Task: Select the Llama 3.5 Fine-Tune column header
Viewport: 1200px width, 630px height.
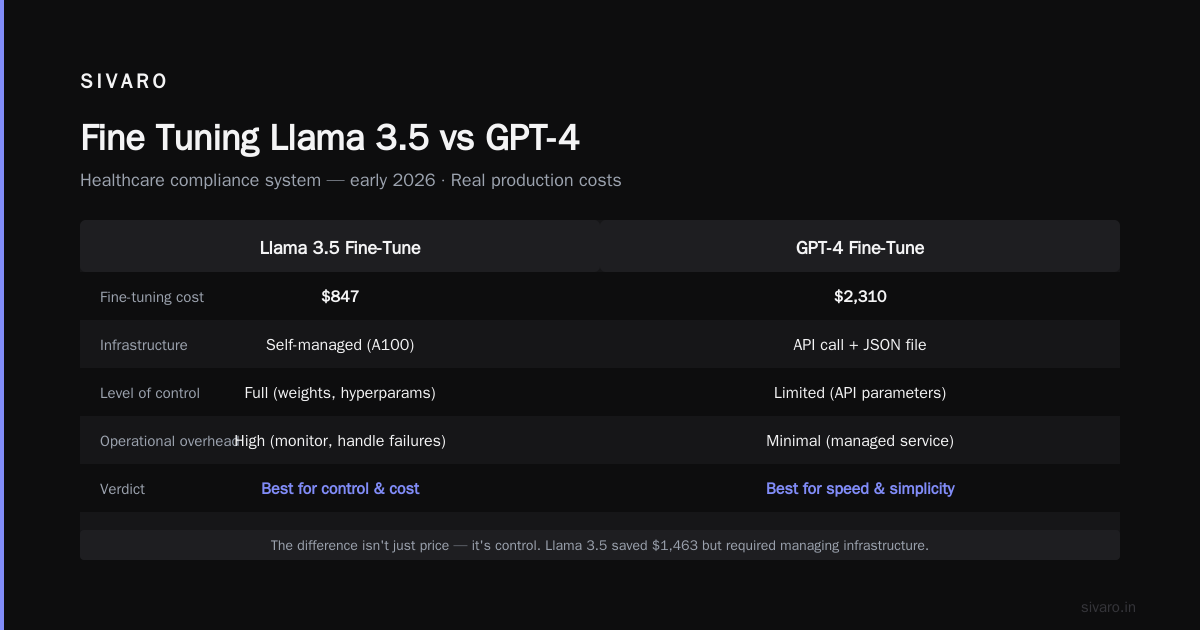Action: (x=340, y=248)
